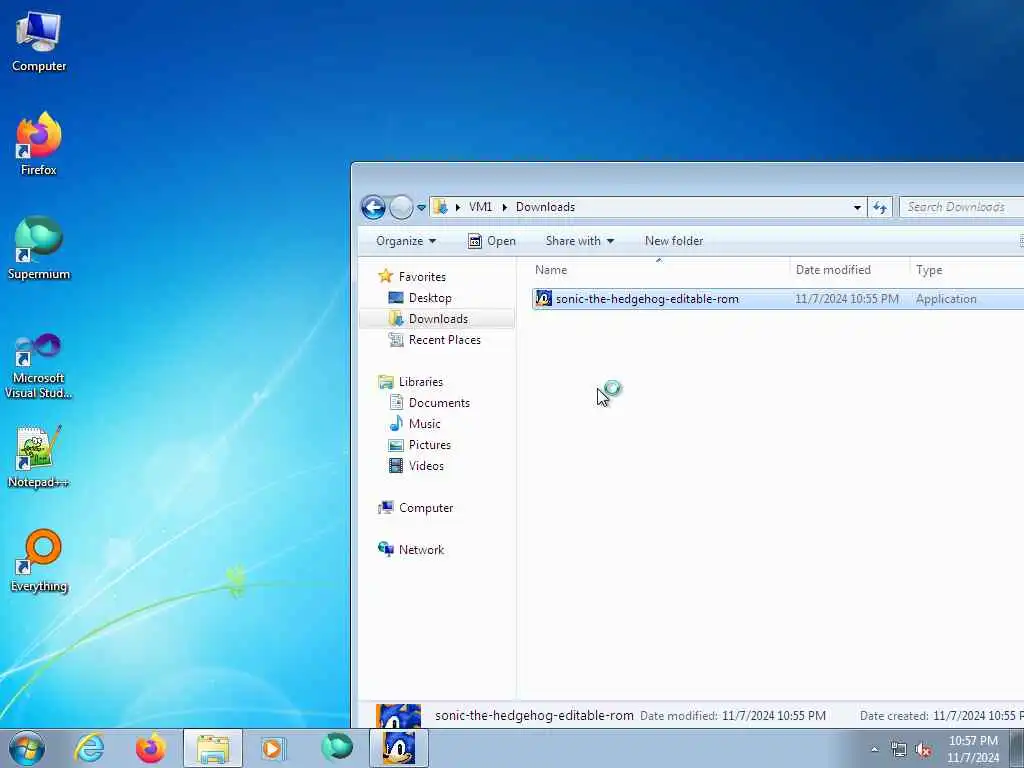Open the taskbar clock and date
The height and width of the screenshot is (768, 1024).
973,749
